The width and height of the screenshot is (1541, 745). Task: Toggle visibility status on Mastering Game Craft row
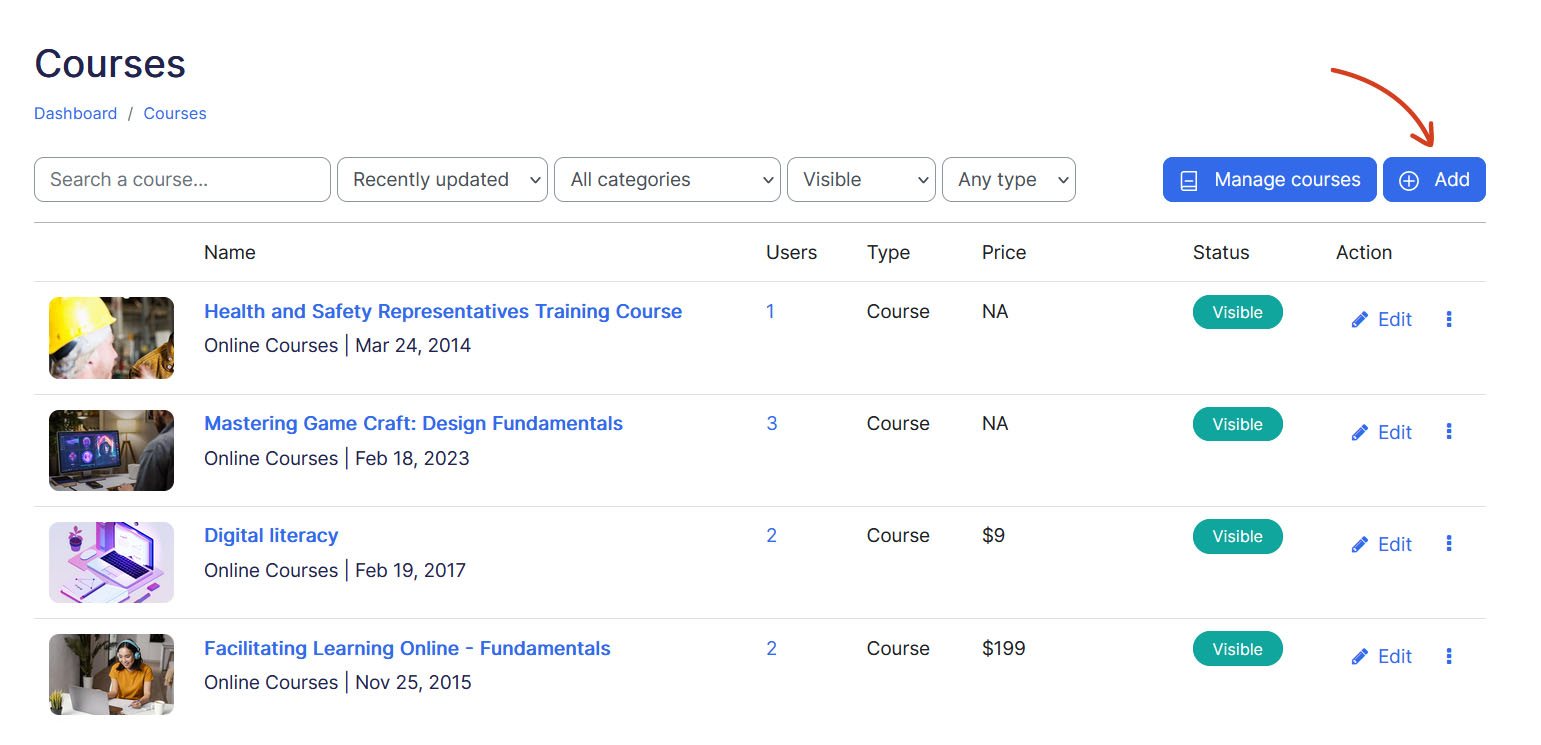point(1237,424)
